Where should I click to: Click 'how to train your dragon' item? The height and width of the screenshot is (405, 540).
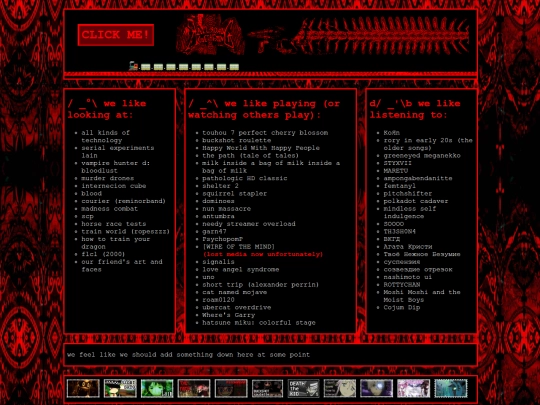click(115, 243)
